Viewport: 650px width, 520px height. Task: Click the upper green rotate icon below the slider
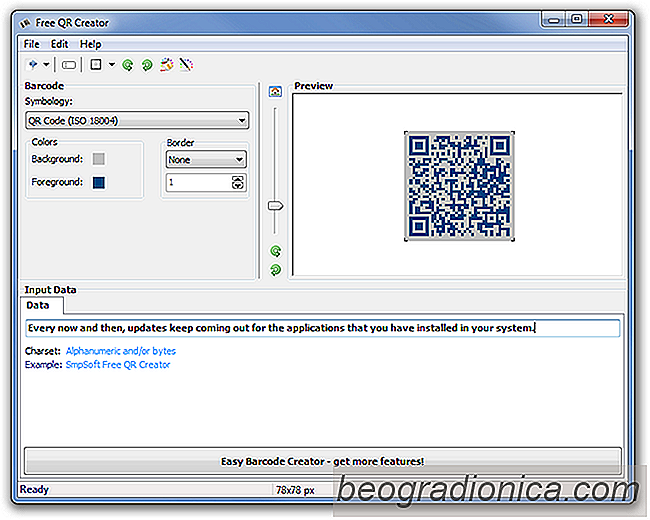276,251
